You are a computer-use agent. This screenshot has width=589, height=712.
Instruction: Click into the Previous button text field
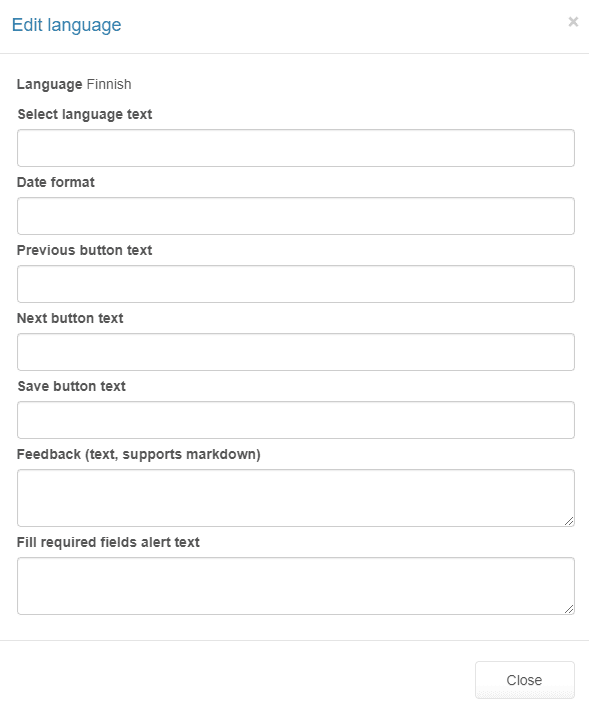click(296, 284)
